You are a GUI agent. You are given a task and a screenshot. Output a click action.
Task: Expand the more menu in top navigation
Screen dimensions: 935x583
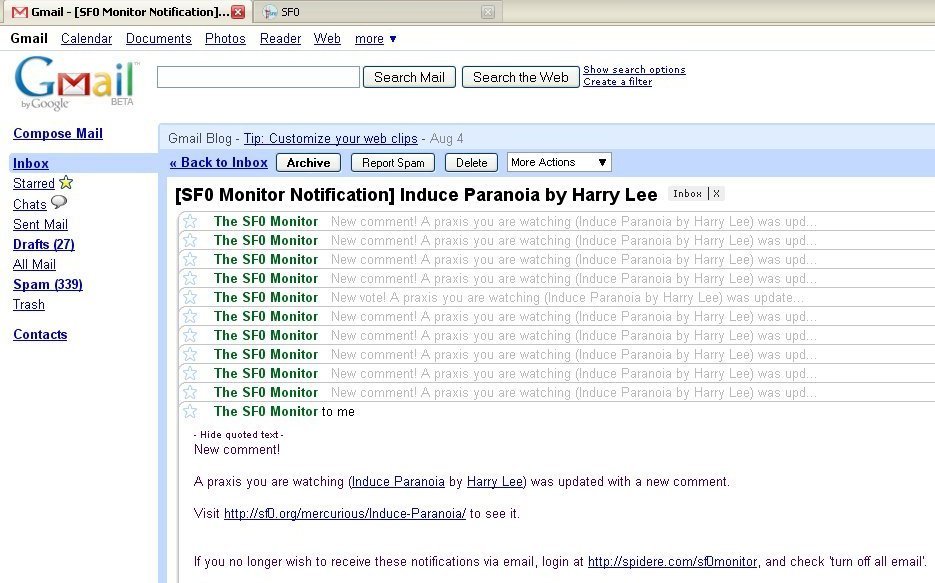(376, 39)
